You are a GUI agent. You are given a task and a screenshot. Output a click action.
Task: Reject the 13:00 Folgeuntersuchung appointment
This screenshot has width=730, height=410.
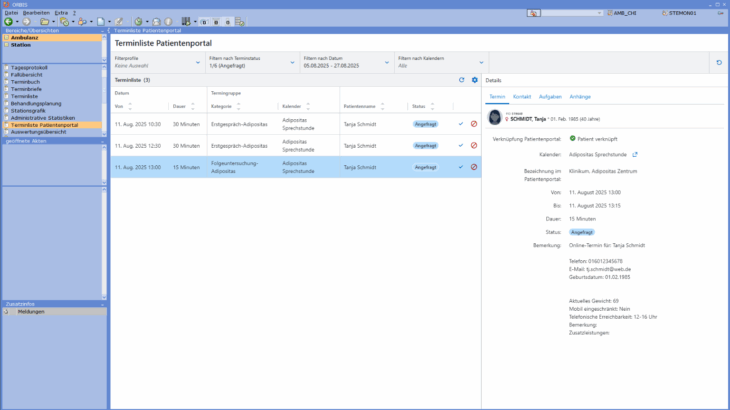pos(474,167)
